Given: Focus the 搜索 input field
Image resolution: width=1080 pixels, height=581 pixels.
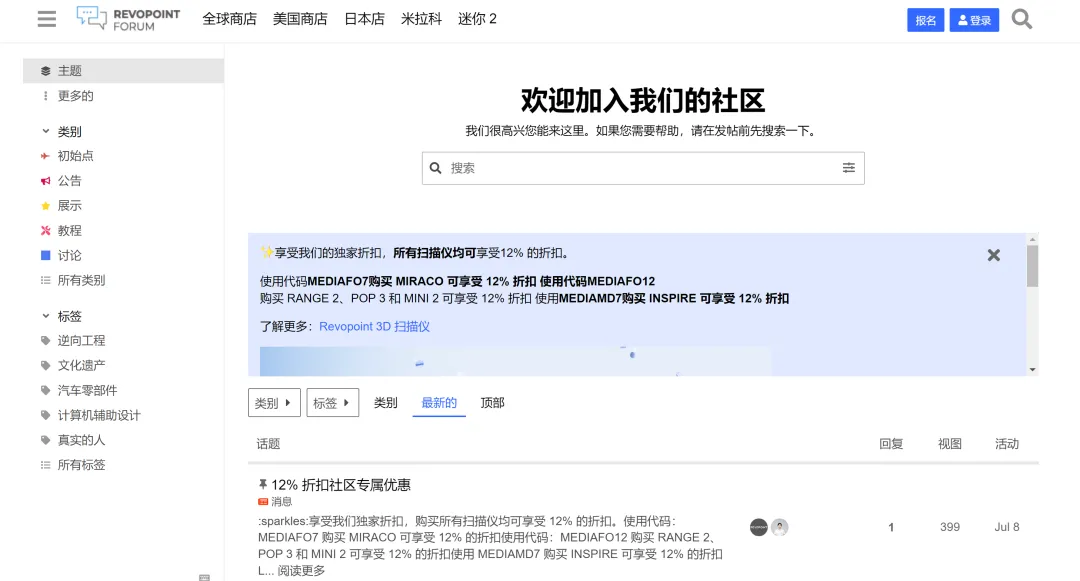Looking at the screenshot, I should [x=643, y=168].
